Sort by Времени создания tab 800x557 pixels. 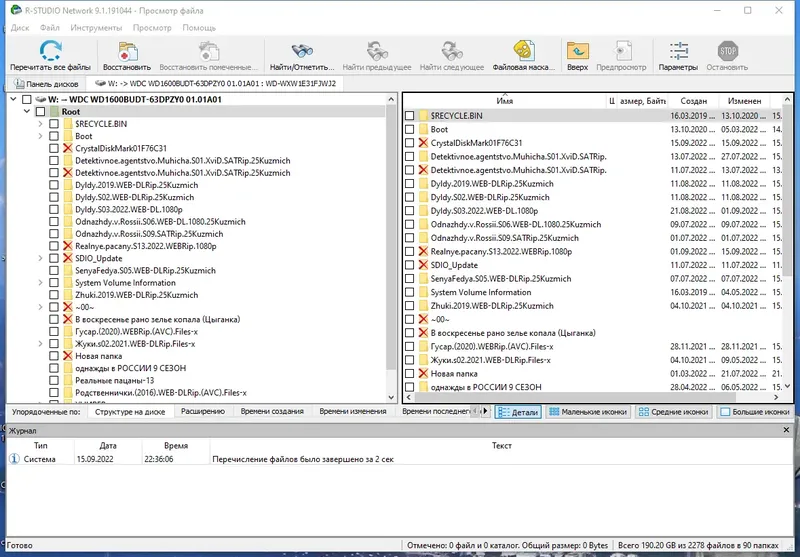click(272, 411)
